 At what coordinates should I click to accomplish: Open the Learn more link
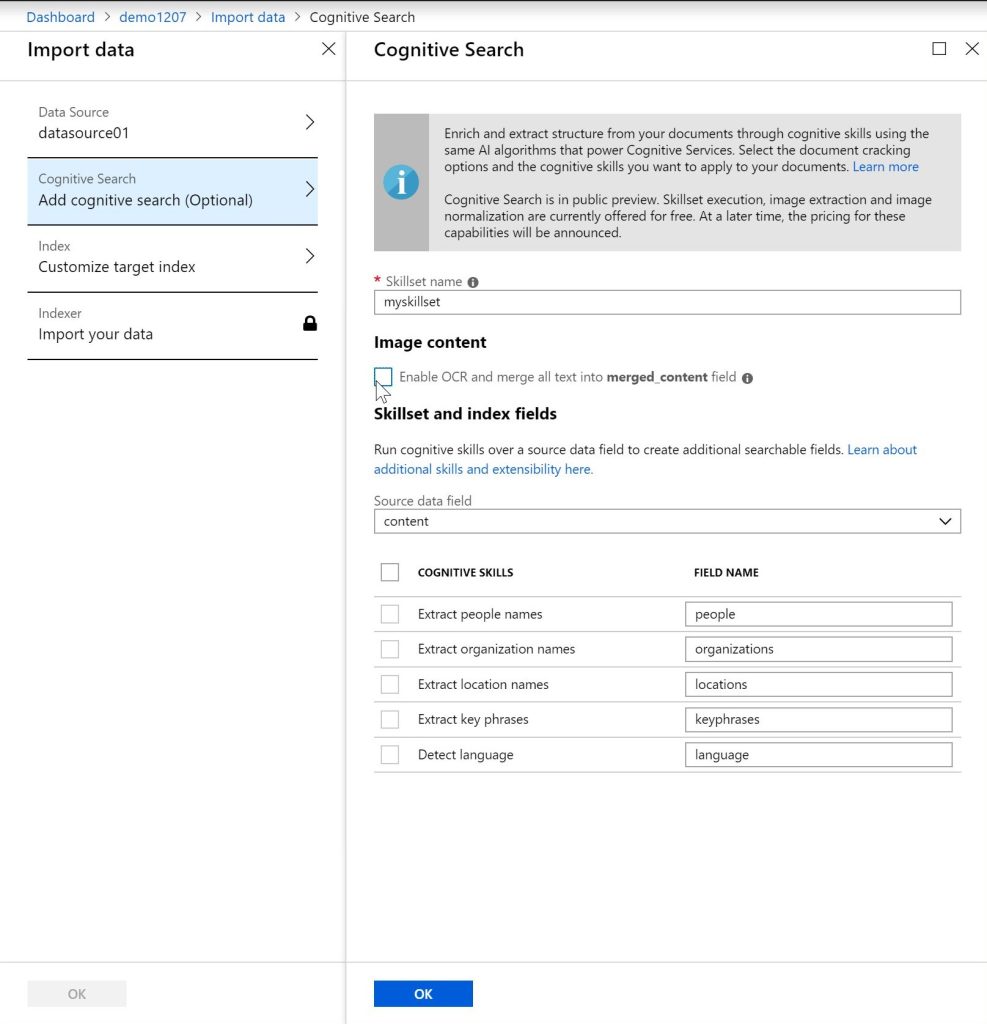coord(885,167)
